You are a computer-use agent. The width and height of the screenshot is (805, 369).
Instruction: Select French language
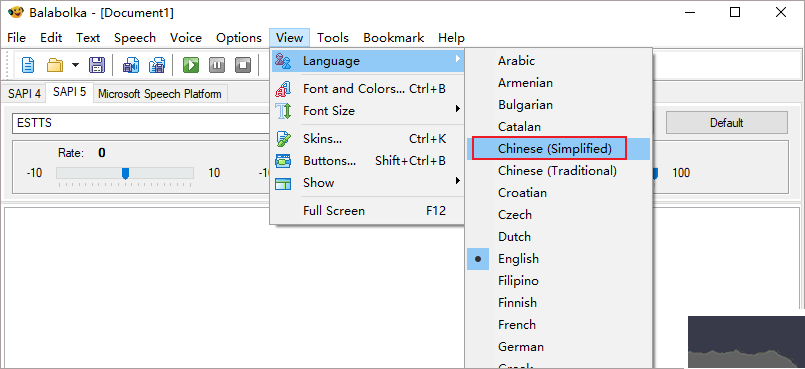559,325
